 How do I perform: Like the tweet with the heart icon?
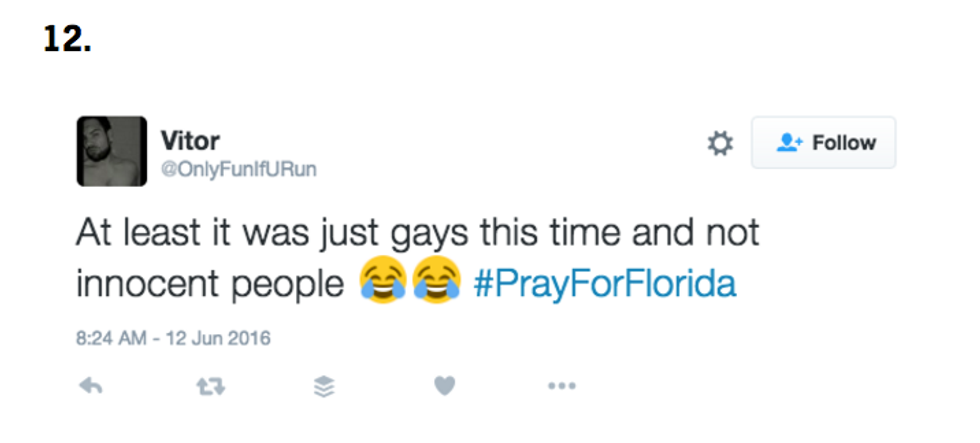tap(444, 386)
